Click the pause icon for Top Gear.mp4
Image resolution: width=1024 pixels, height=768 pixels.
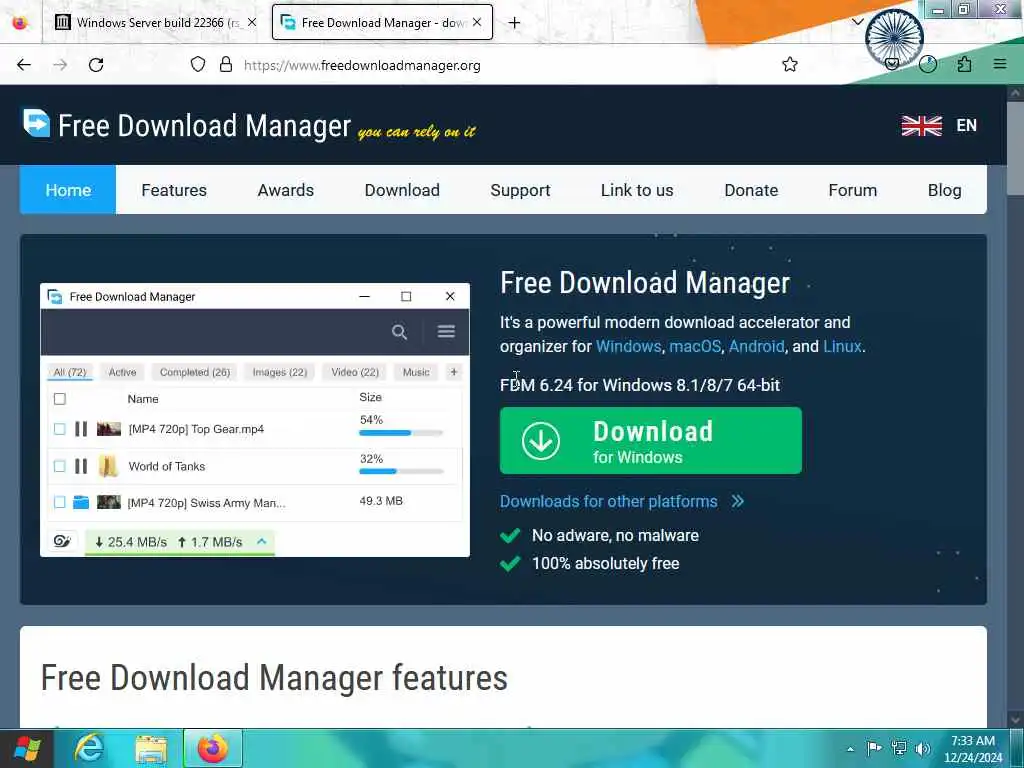[x=81, y=429]
